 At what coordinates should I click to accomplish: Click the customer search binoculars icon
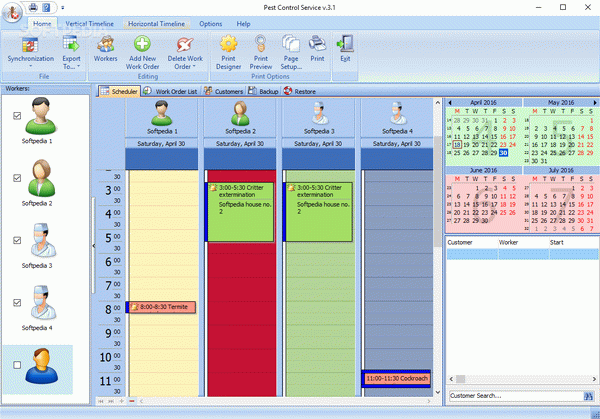click(588, 396)
